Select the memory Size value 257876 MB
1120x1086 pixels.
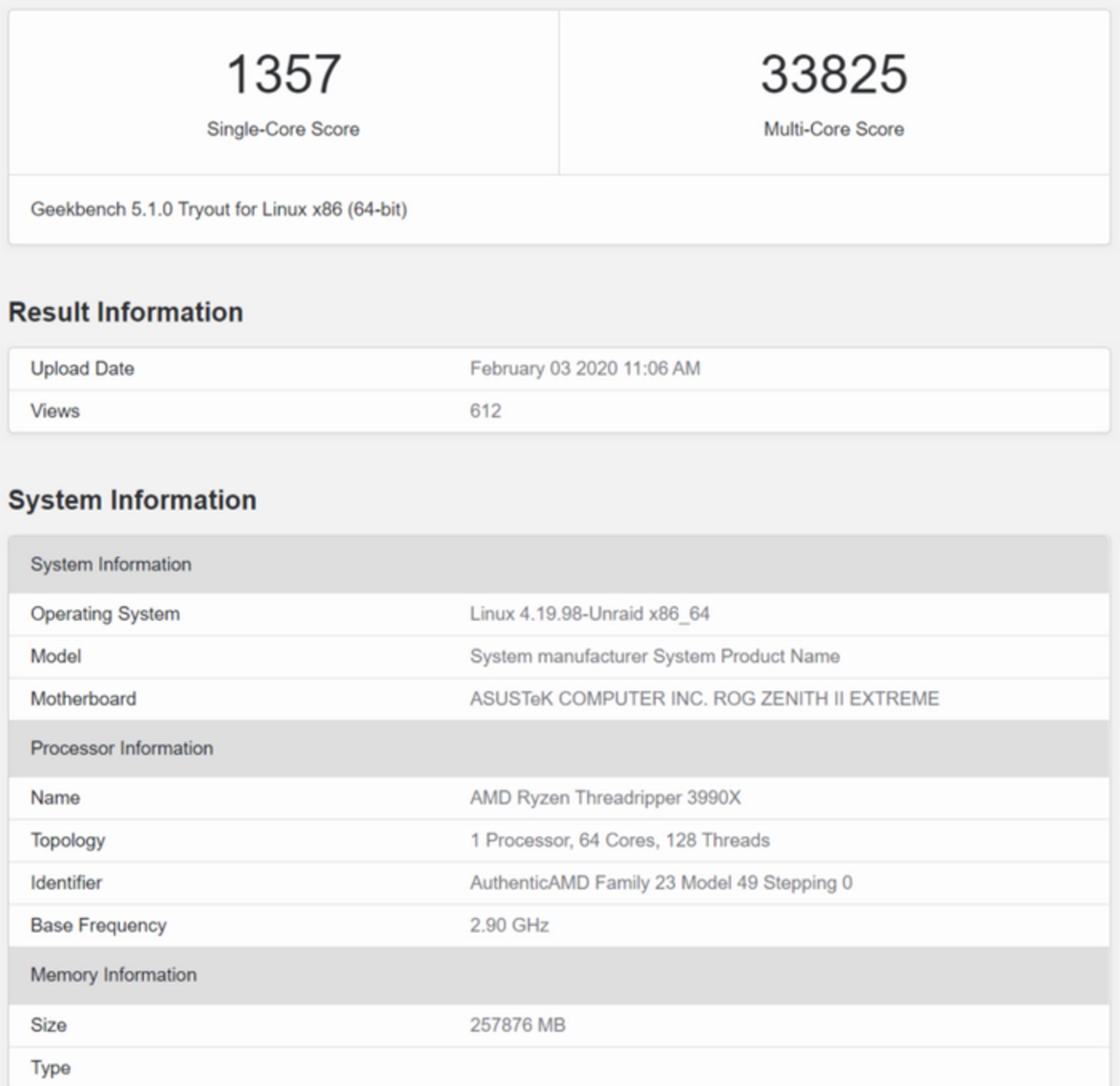(519, 1025)
